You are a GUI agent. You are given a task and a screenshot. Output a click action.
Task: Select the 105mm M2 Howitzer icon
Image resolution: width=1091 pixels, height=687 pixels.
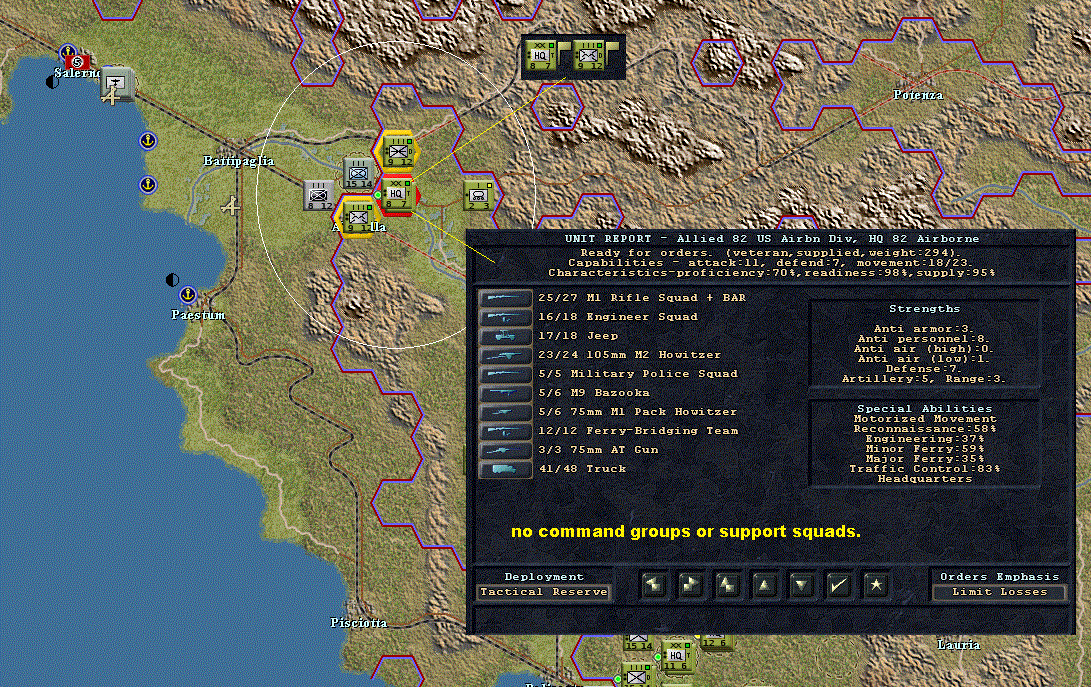click(506, 355)
